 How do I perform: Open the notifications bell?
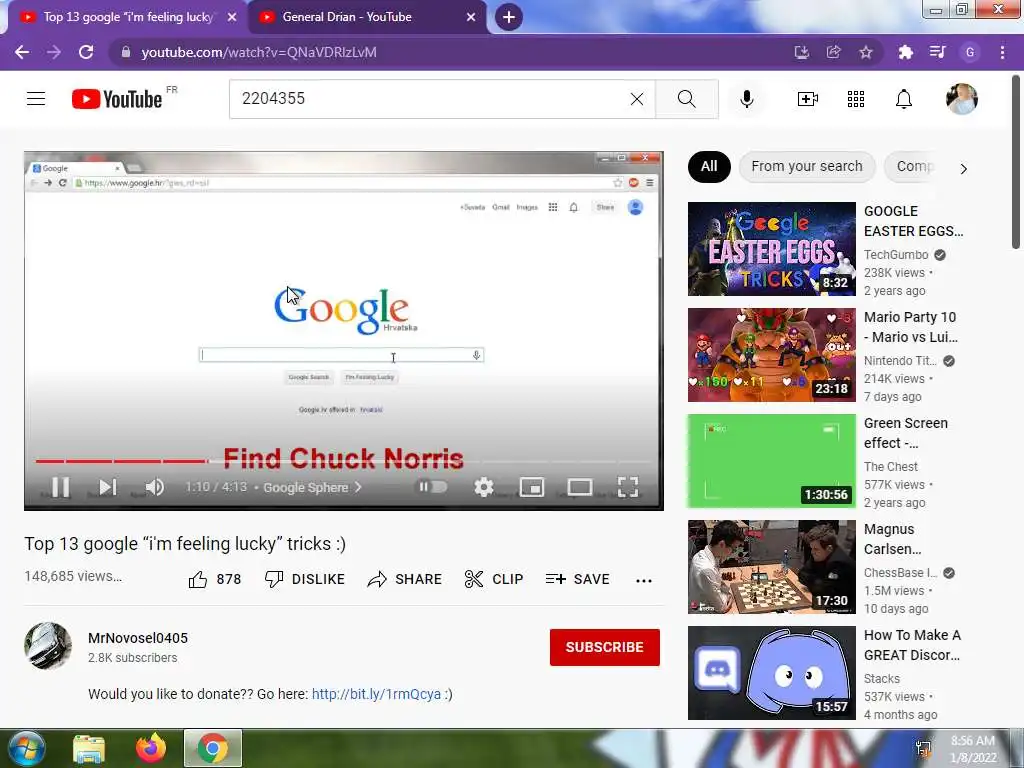[x=904, y=99]
